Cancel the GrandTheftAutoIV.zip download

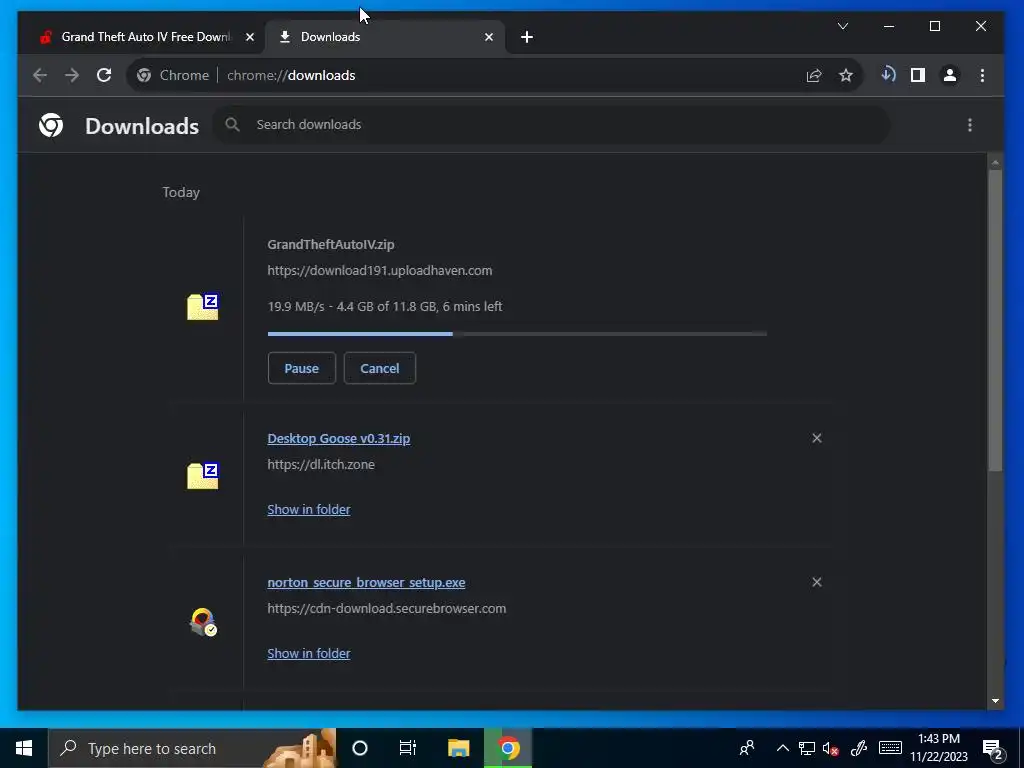pos(379,368)
